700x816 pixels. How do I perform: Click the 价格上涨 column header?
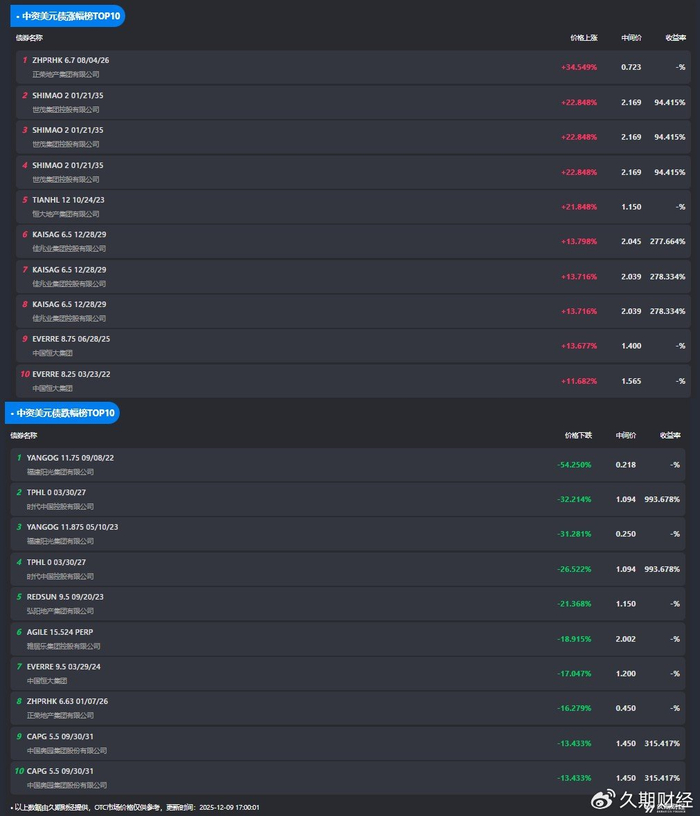click(583, 38)
